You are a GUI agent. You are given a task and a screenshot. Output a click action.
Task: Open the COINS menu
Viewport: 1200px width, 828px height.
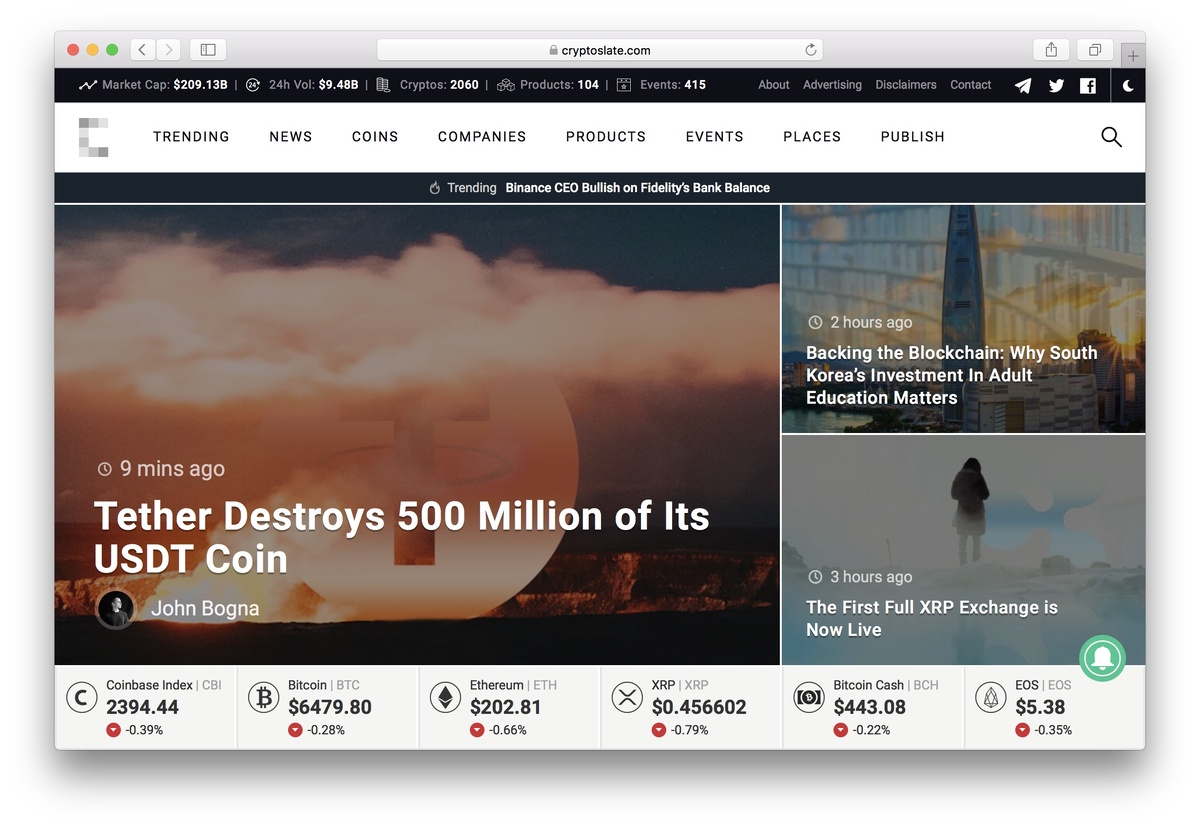pos(375,137)
